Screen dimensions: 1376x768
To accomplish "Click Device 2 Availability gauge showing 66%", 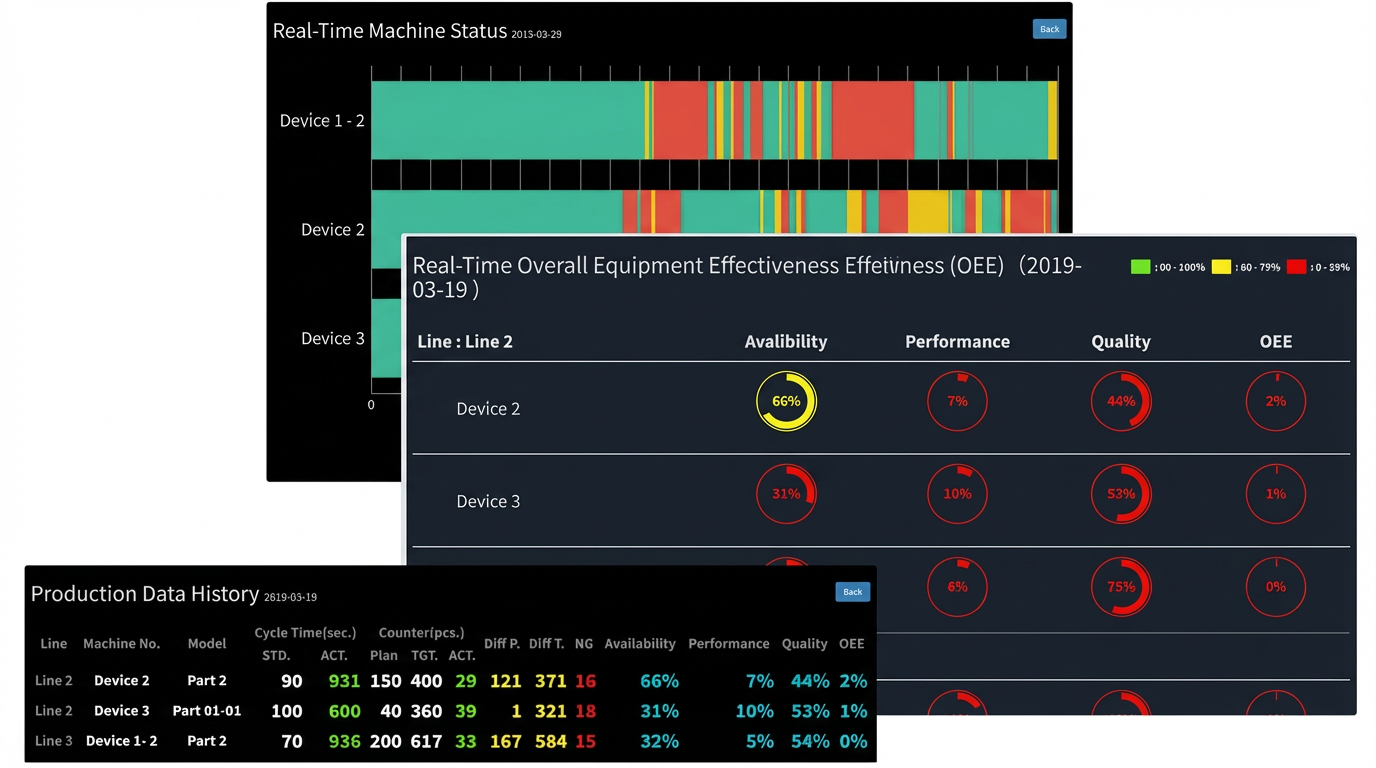I will click(x=786, y=401).
